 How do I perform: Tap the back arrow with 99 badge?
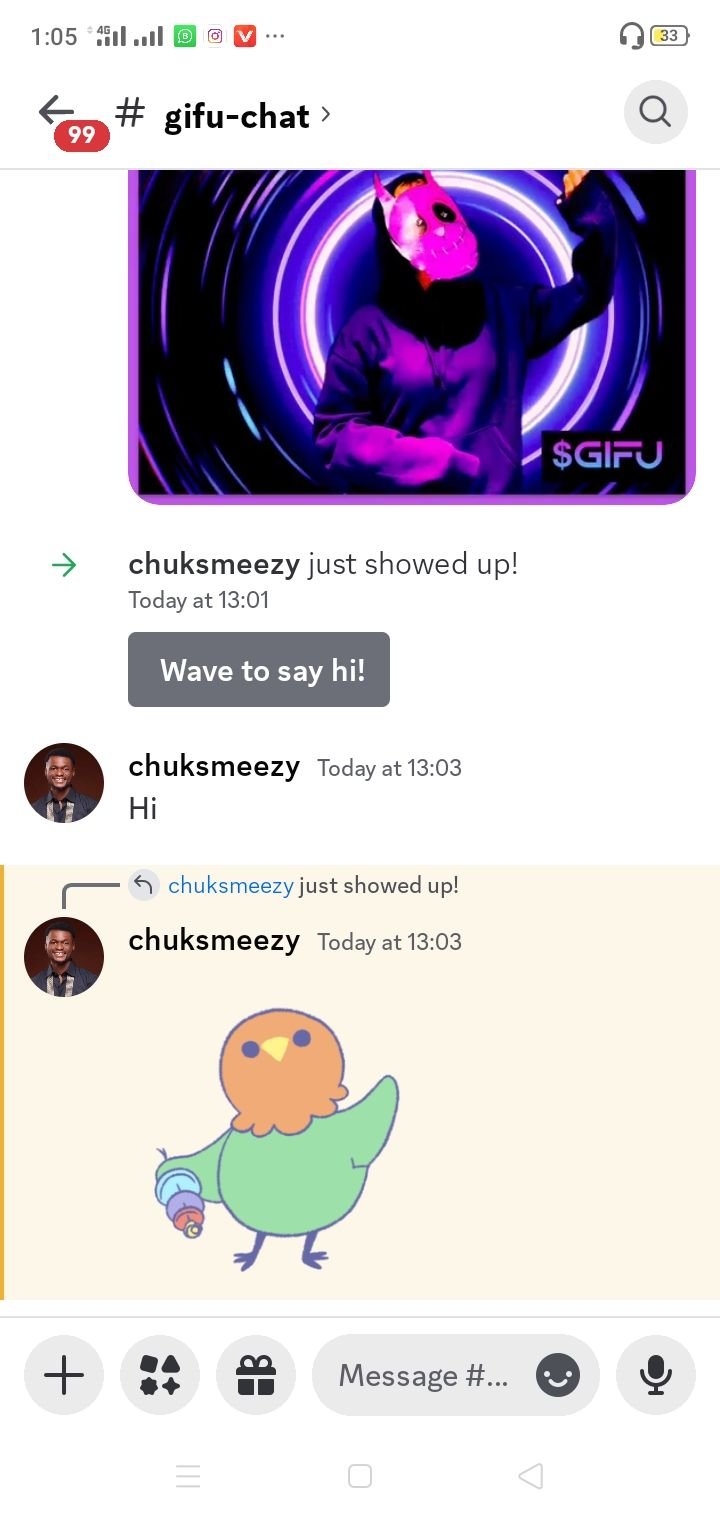click(70, 119)
